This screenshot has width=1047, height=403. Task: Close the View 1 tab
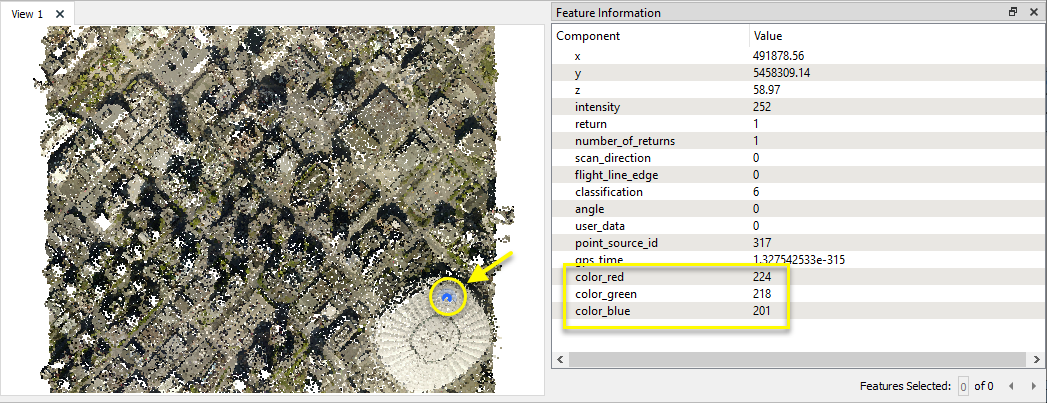click(x=60, y=14)
